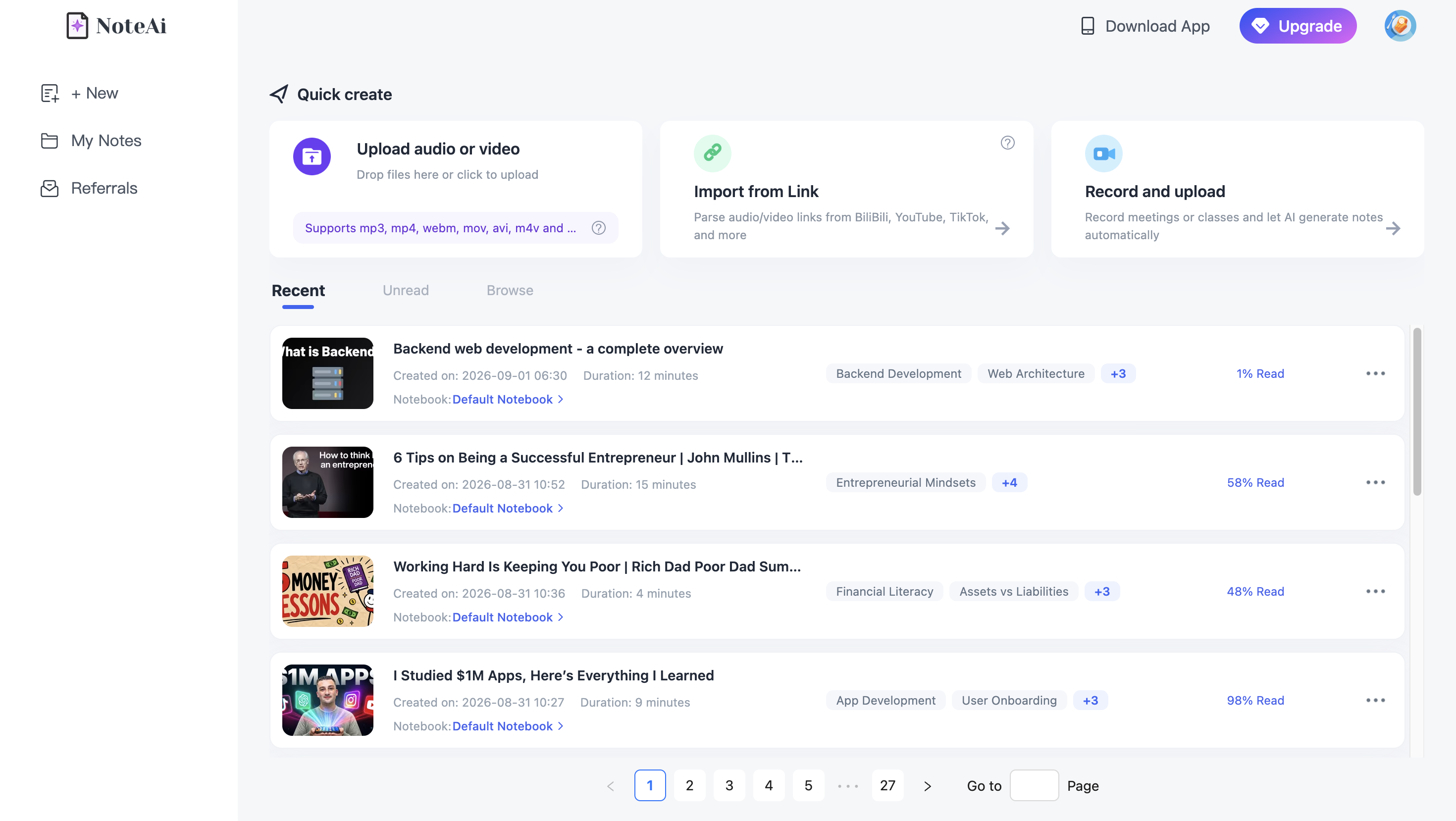The image size is (1456, 821).
Task: Click the green link chain icon
Action: [712, 153]
